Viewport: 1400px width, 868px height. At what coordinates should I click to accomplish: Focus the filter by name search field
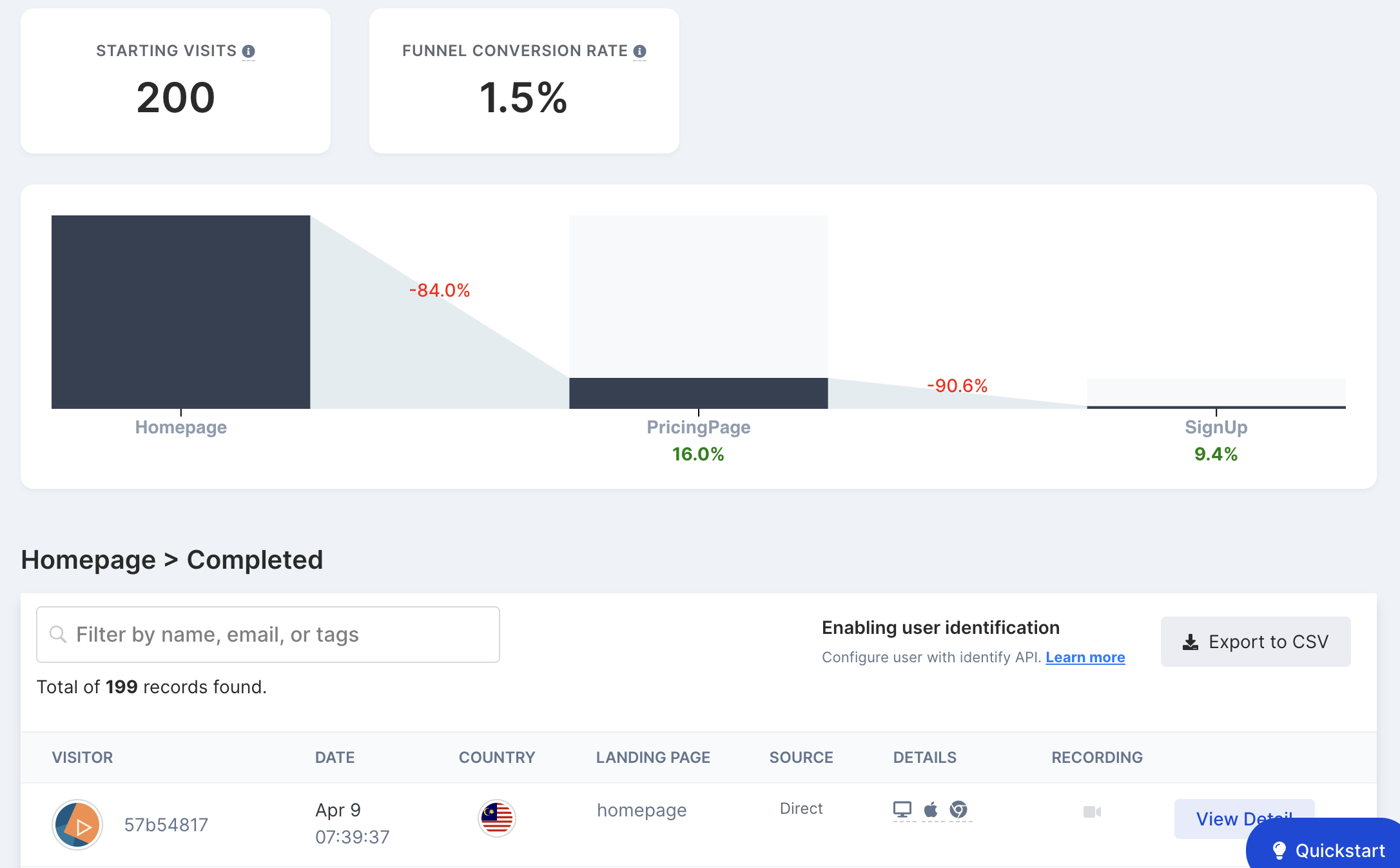tap(268, 635)
